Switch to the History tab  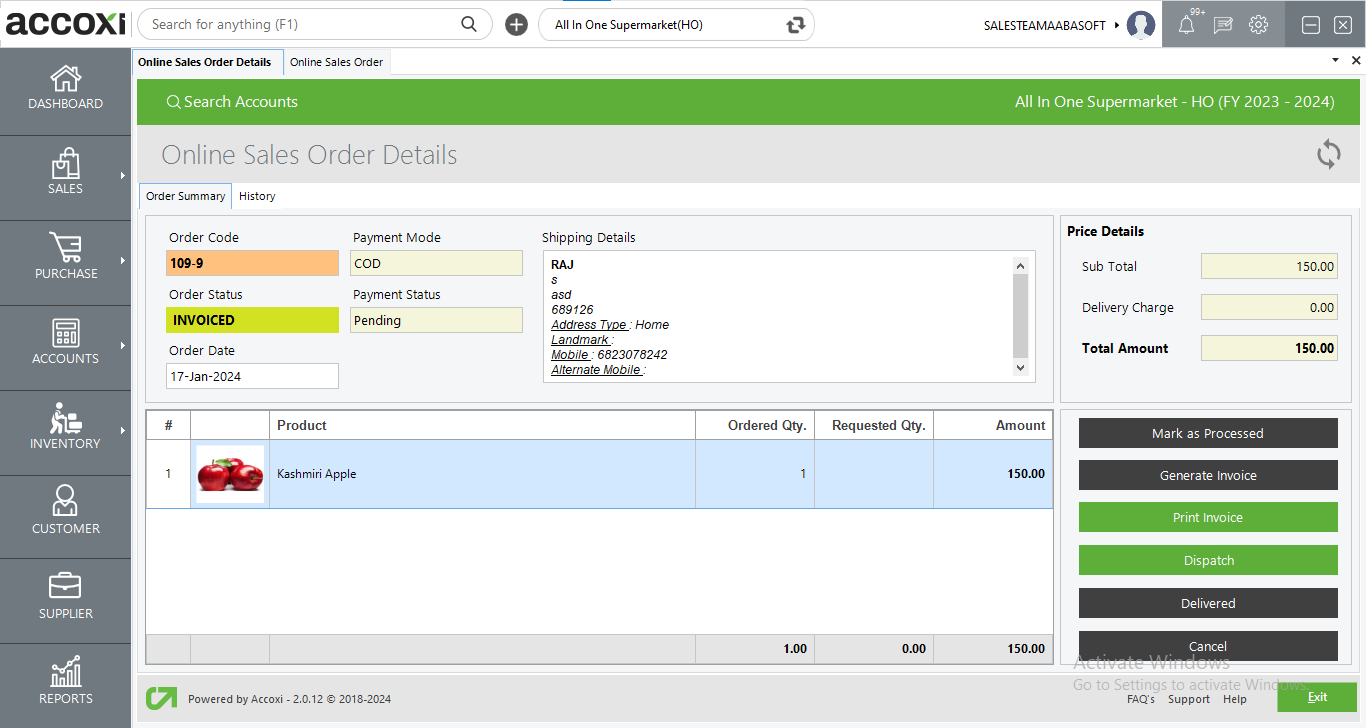[x=257, y=196]
